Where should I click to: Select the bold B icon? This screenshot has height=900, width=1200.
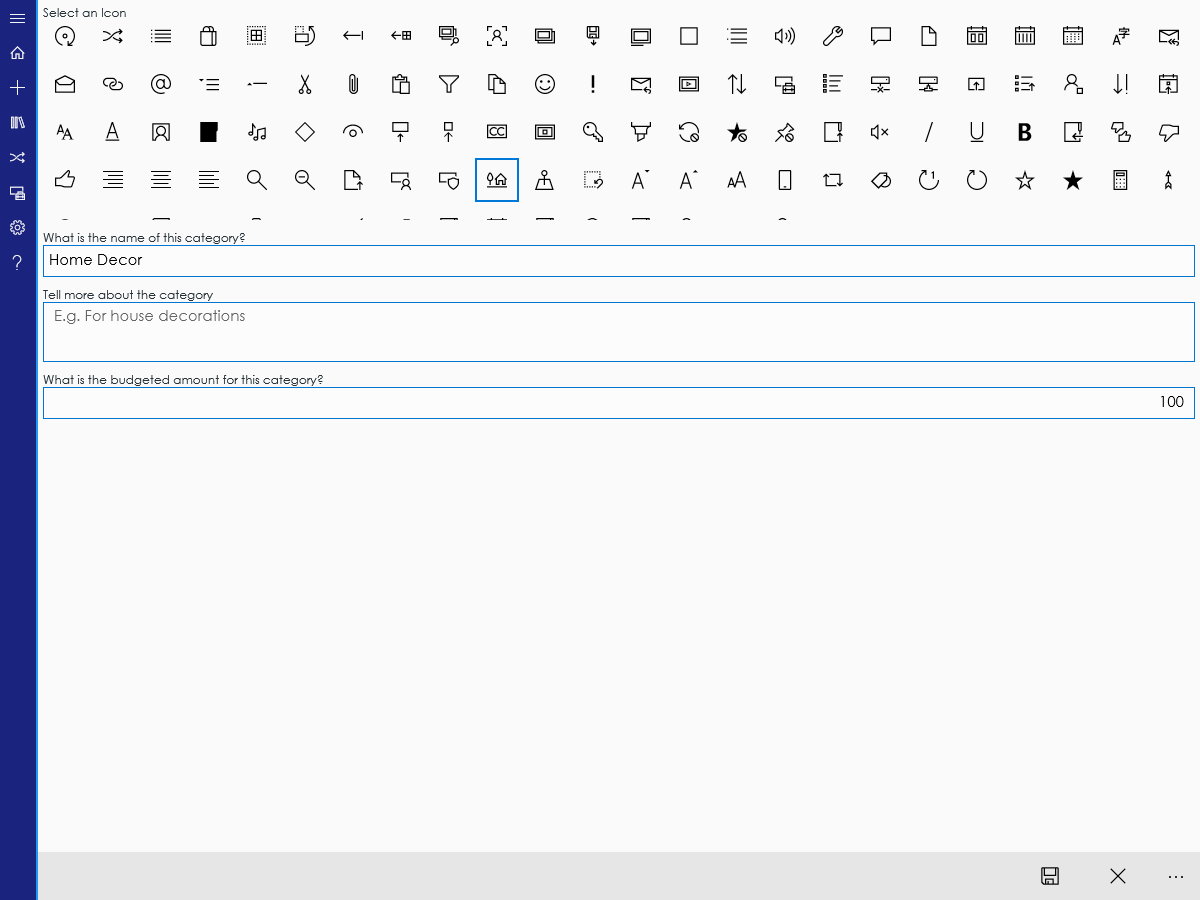[x=1025, y=132]
